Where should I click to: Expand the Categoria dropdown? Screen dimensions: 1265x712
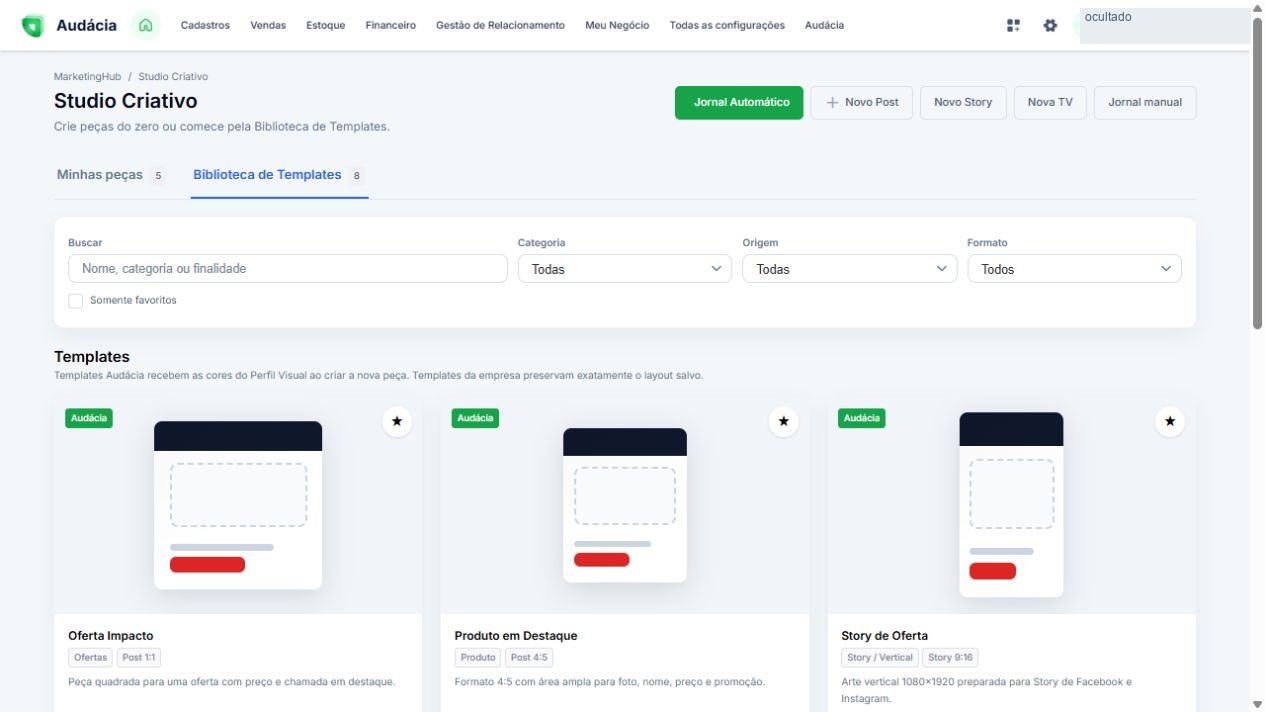click(x=625, y=269)
